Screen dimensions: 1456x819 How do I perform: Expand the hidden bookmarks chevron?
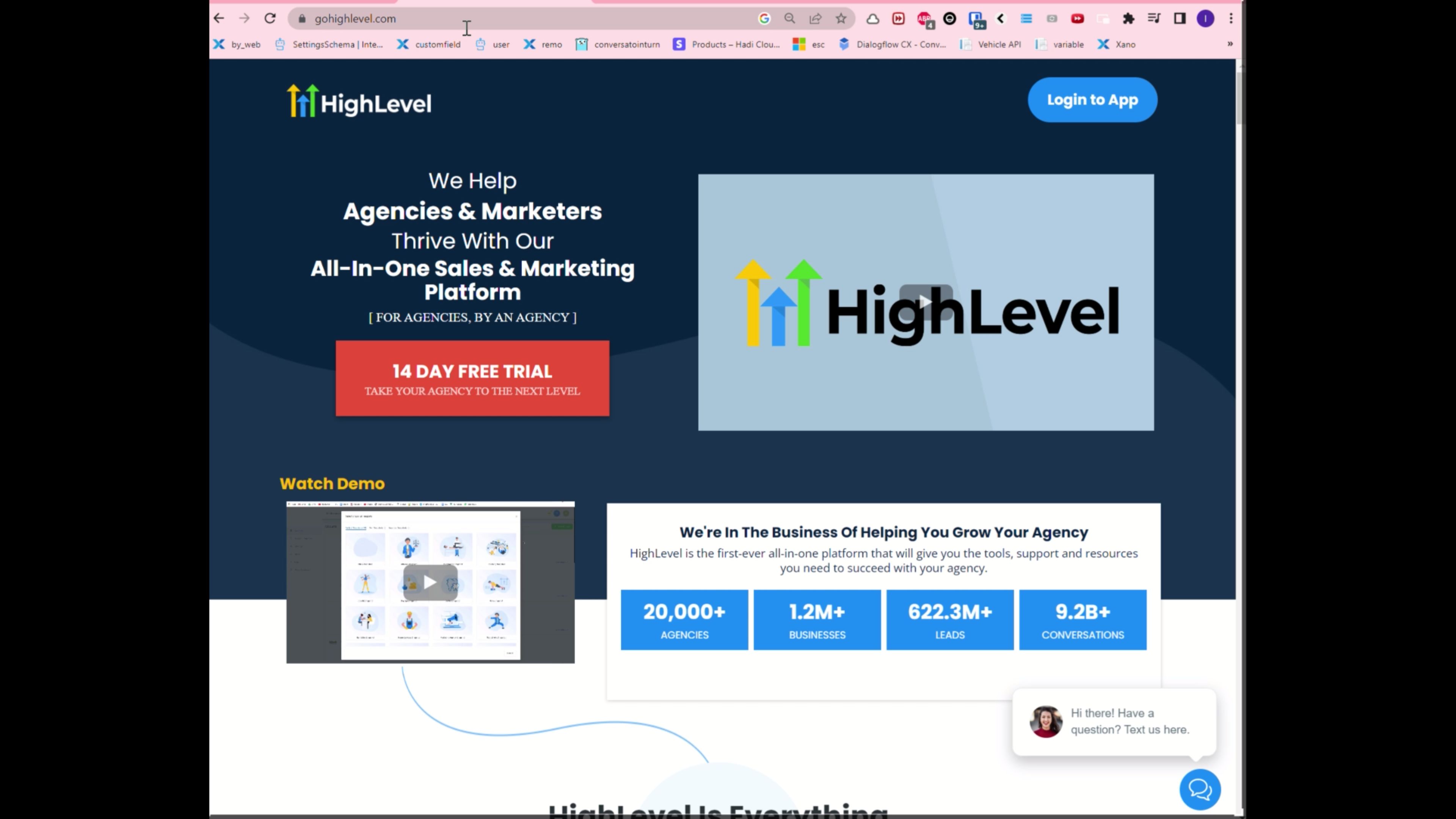[x=1230, y=44]
